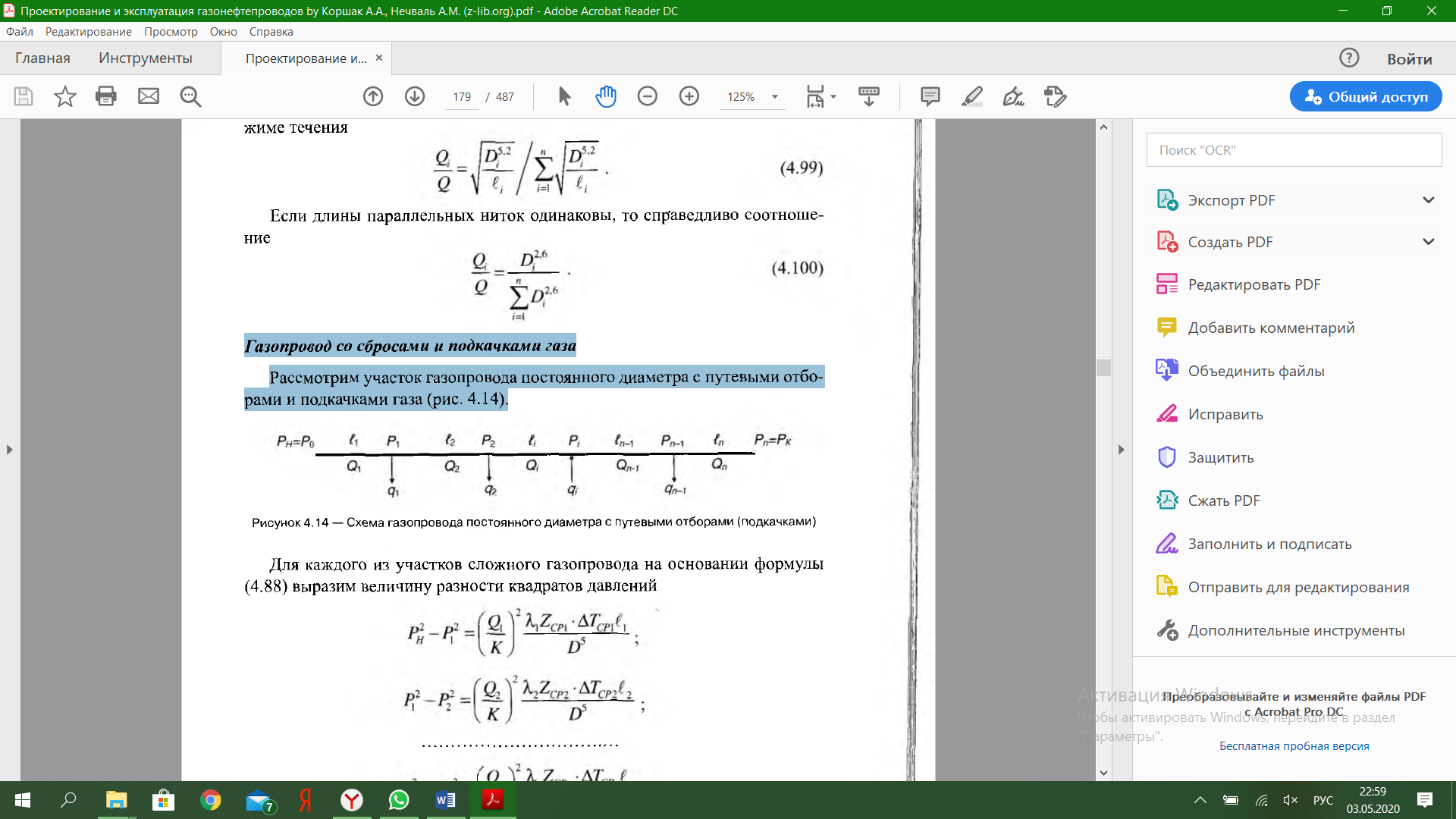Viewport: 1456px width, 819px height.
Task: Select the Hand pan tool
Action: (x=606, y=96)
